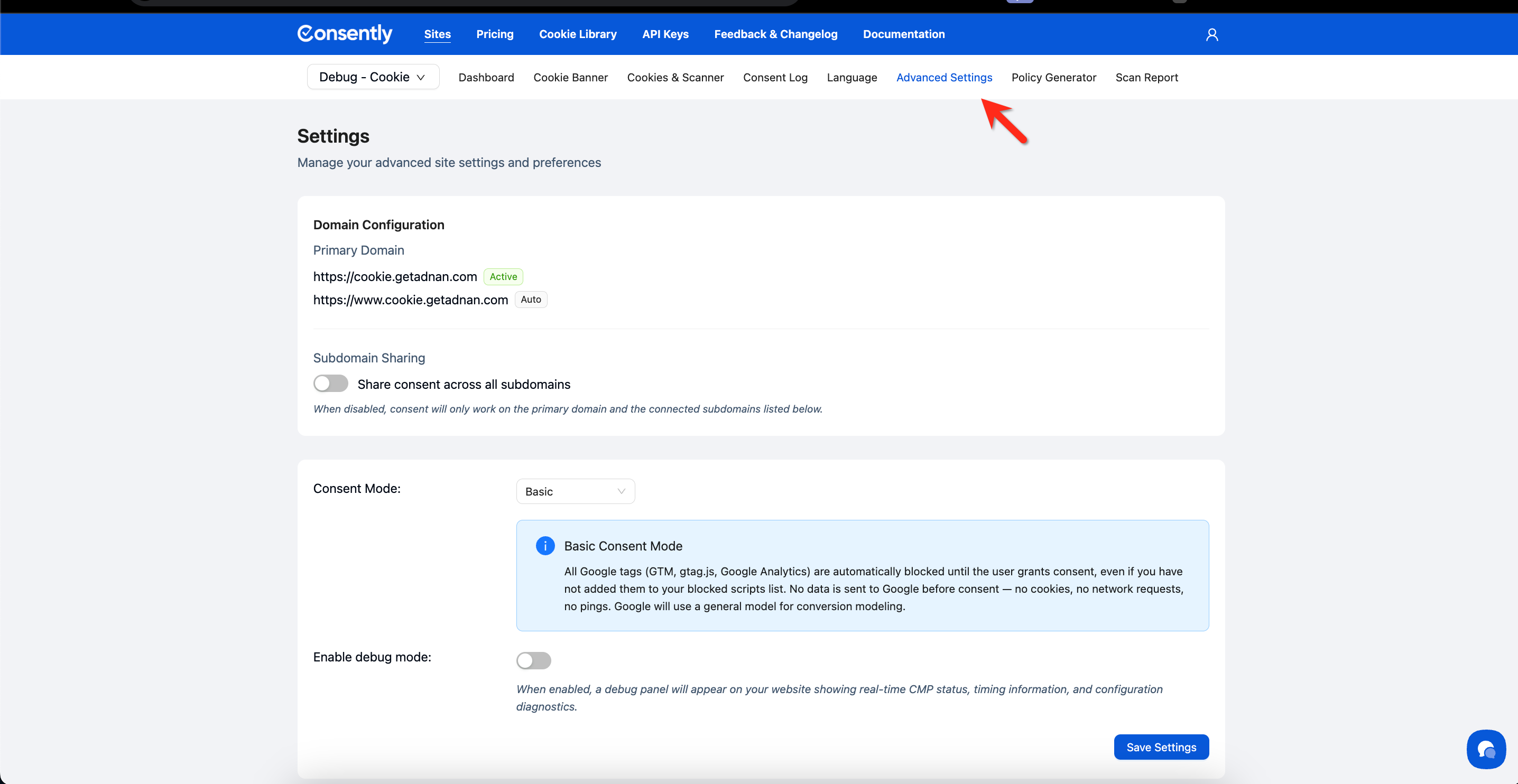Click the Settings page heading
Image resolution: width=1518 pixels, height=784 pixels.
[333, 136]
